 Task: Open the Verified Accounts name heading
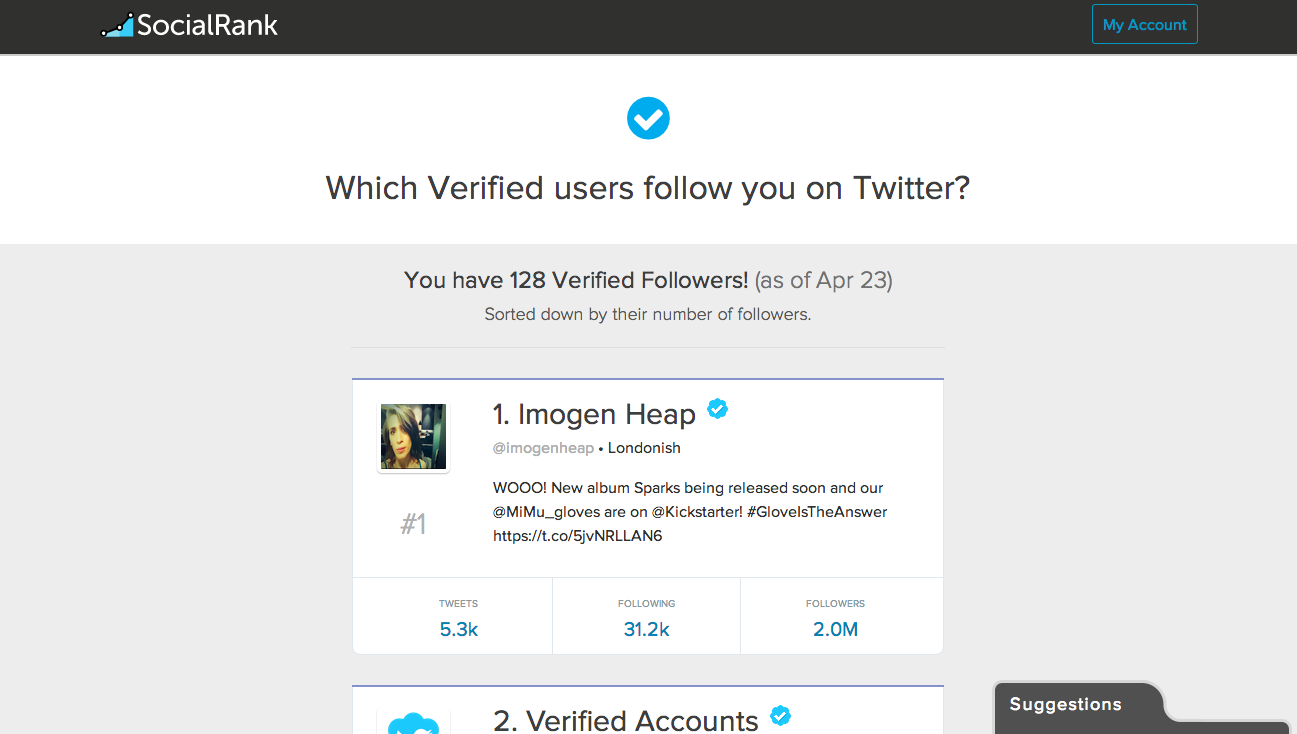(x=626, y=721)
